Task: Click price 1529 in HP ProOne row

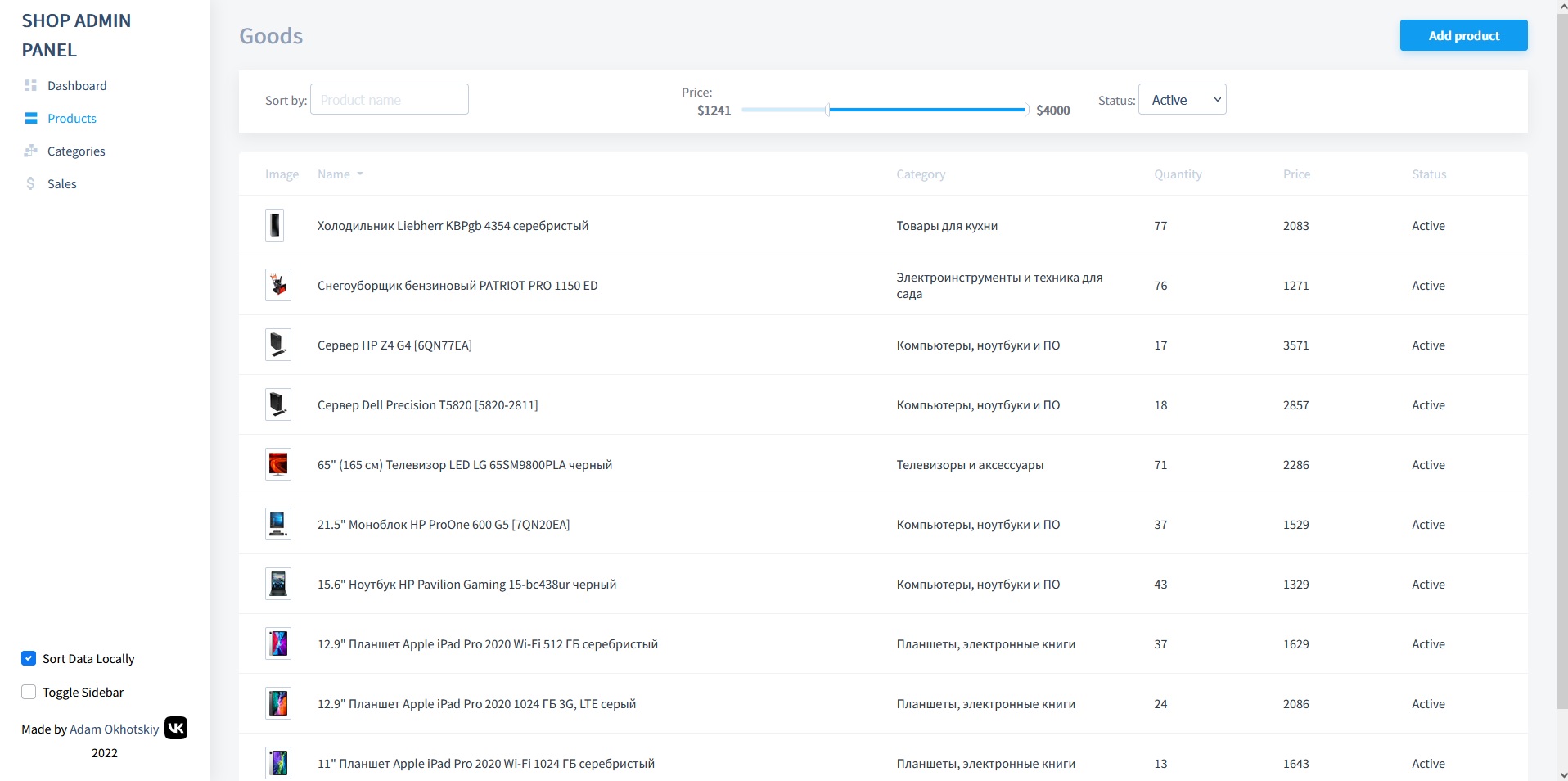Action: (x=1296, y=525)
